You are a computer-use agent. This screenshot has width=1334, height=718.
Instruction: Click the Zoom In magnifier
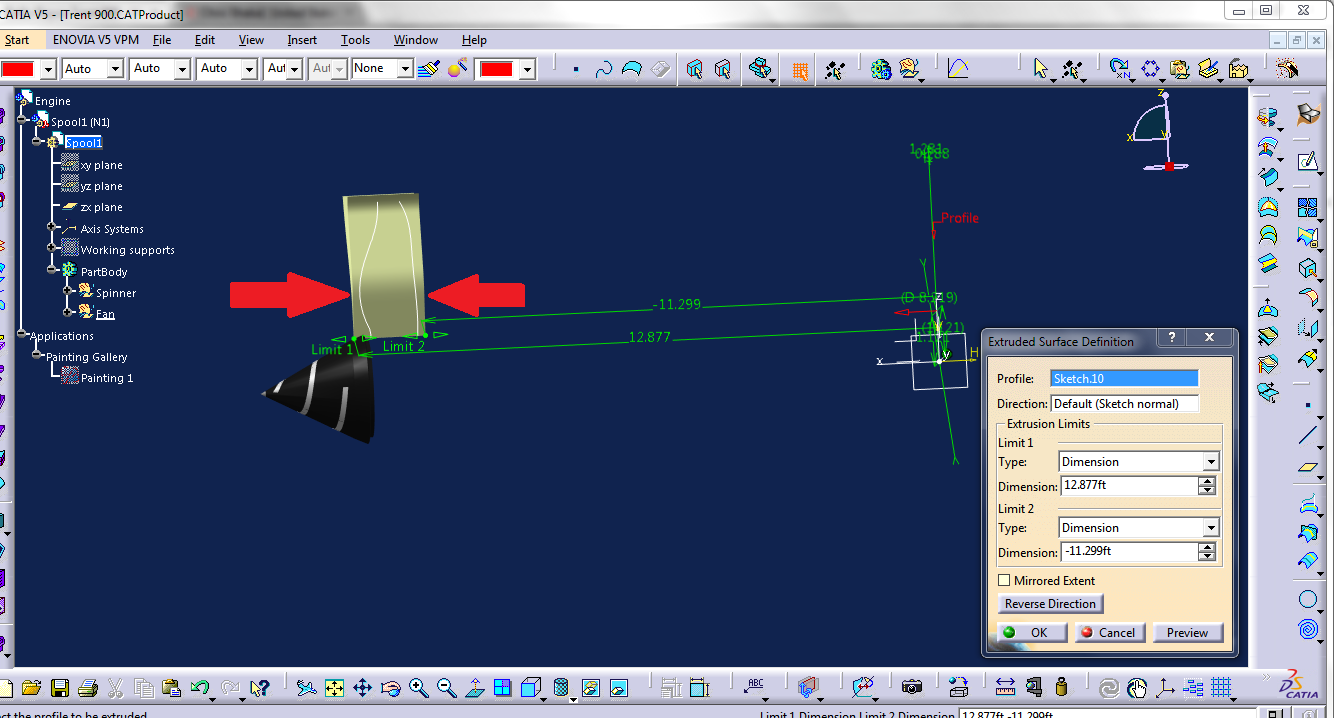tap(418, 688)
